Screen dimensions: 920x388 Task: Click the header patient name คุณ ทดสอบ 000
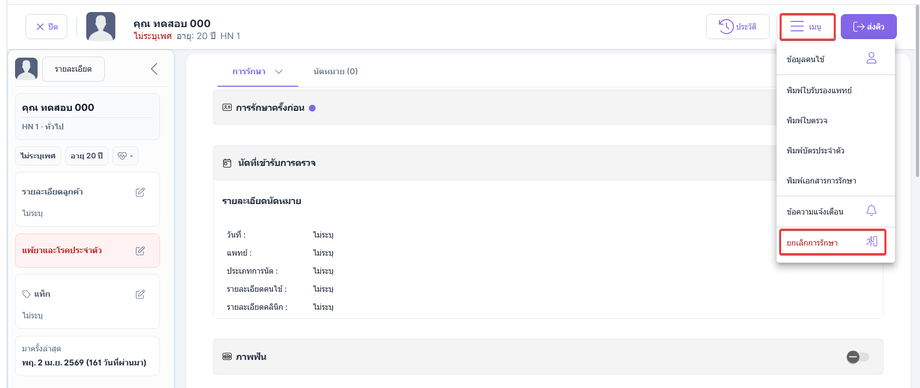point(172,23)
